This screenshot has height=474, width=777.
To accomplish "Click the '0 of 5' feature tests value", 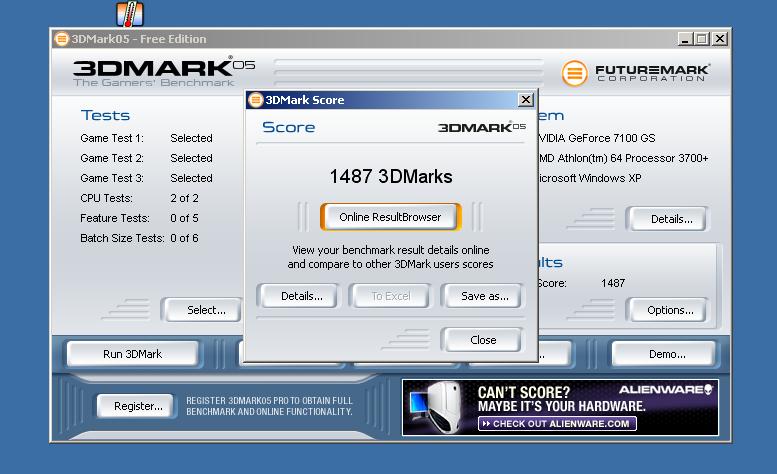I will tap(184, 218).
